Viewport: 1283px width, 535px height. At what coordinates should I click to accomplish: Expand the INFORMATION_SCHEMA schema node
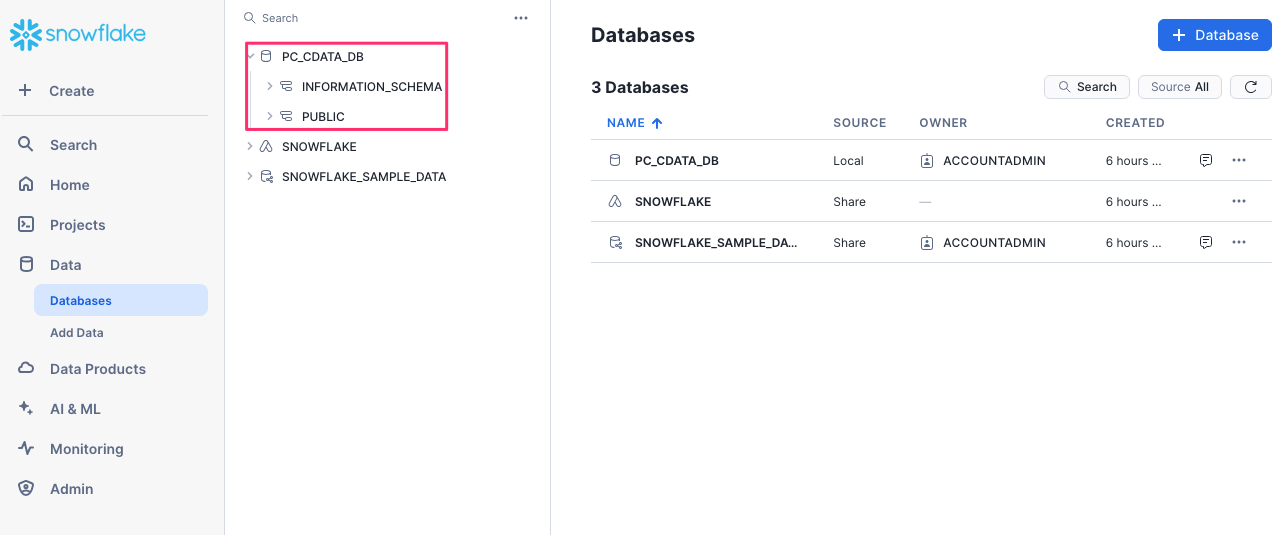pyautogui.click(x=270, y=87)
